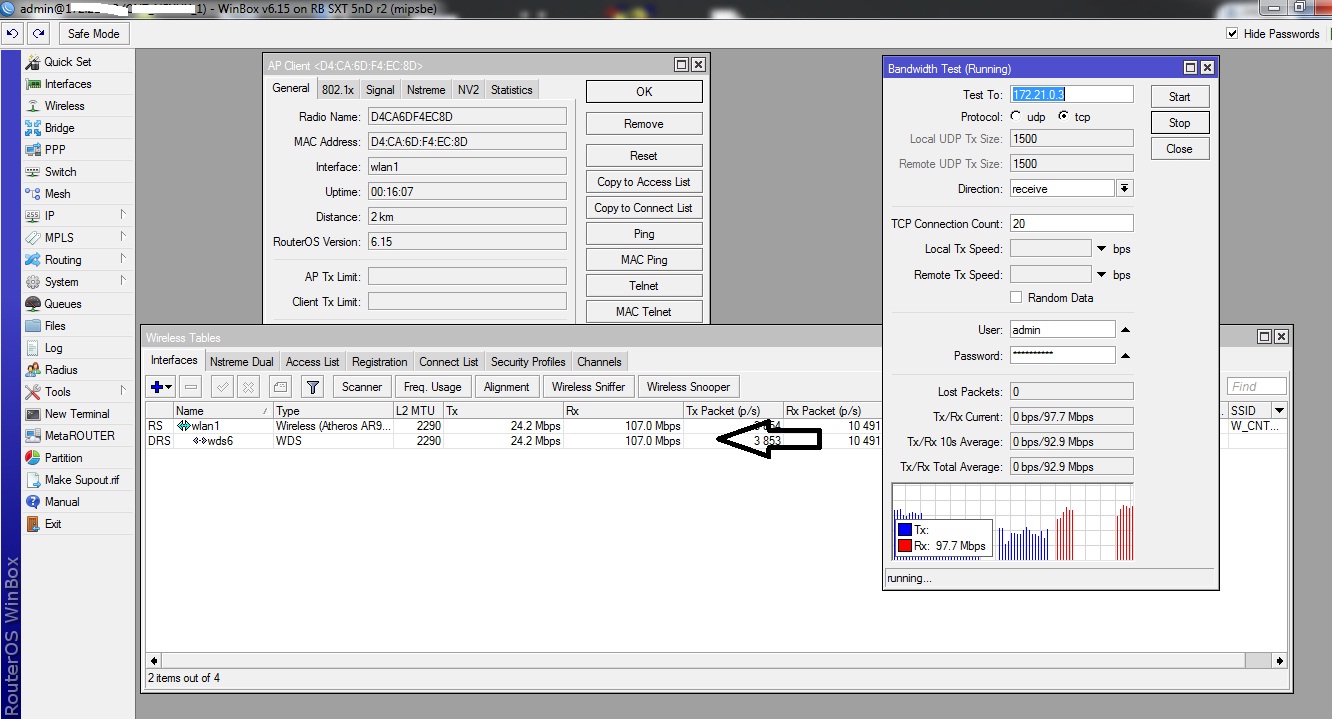Open column chooser dropdown beside SSID
Viewport: 1332px width, 719px height.
tap(1279, 411)
